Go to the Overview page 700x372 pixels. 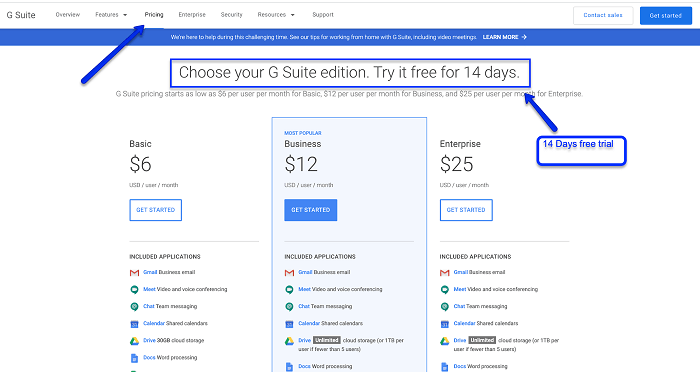[x=68, y=15]
